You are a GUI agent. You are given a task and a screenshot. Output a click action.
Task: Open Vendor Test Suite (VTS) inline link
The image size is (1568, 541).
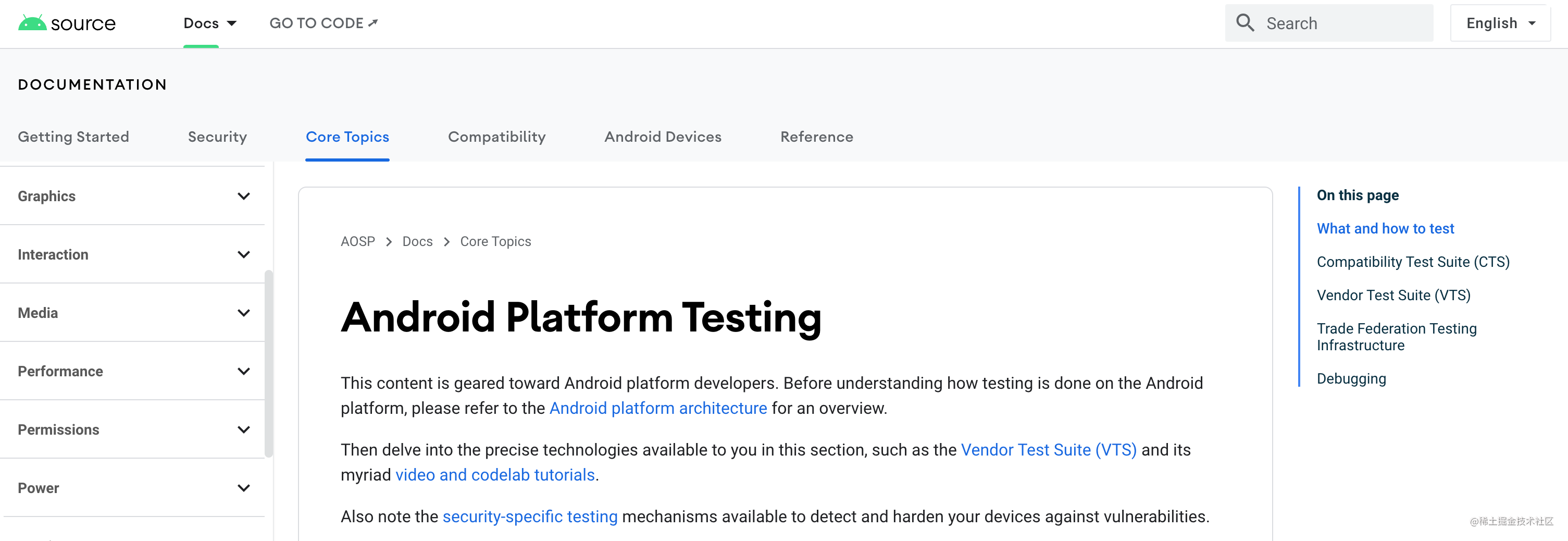click(1048, 450)
